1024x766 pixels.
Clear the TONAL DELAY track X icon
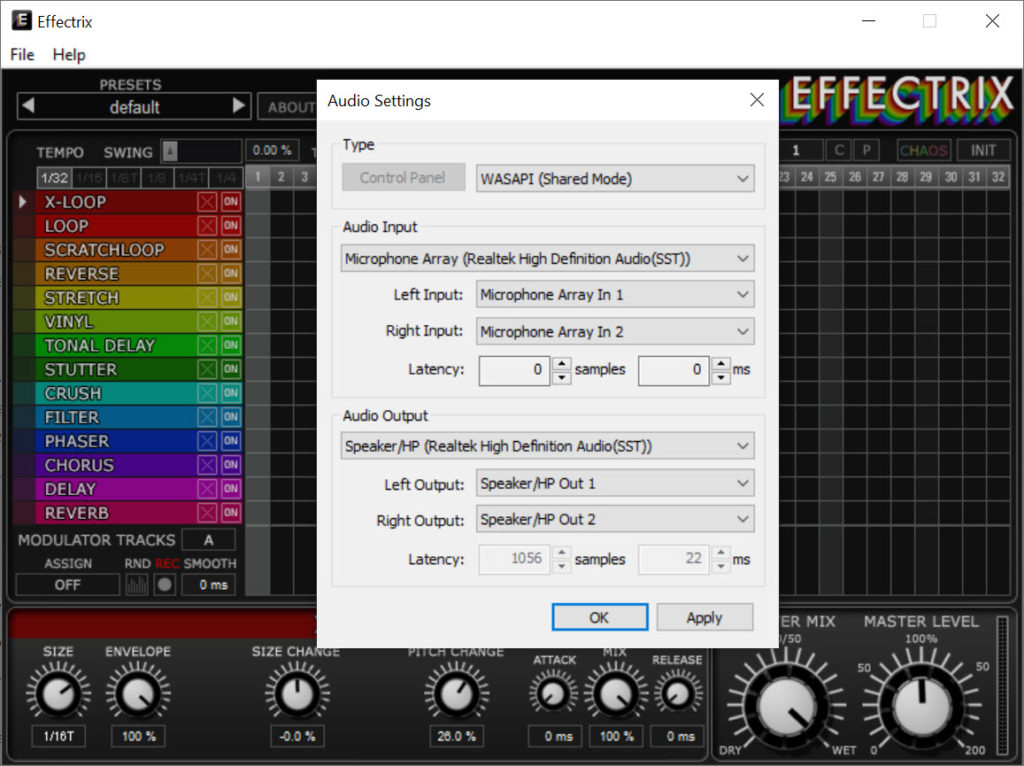(x=207, y=345)
